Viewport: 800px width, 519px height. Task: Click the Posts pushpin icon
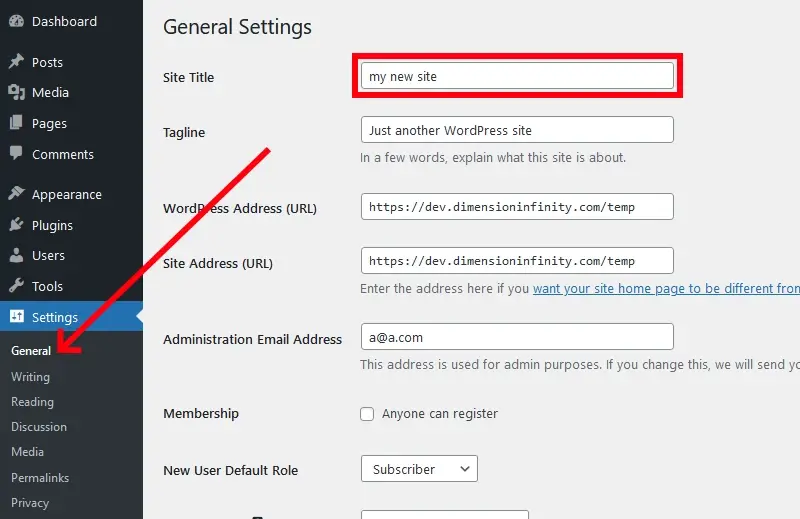pyautogui.click(x=16, y=61)
